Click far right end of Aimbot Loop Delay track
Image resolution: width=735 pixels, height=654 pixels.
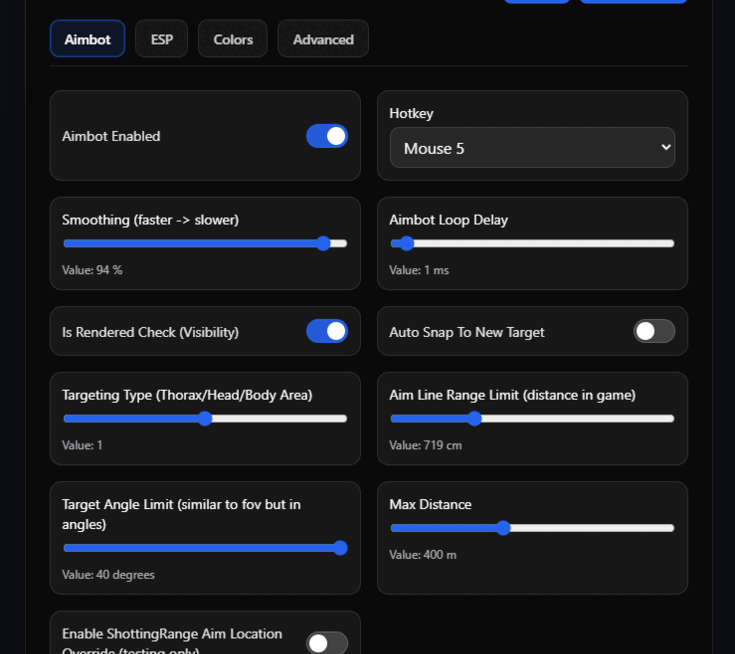click(x=671, y=243)
